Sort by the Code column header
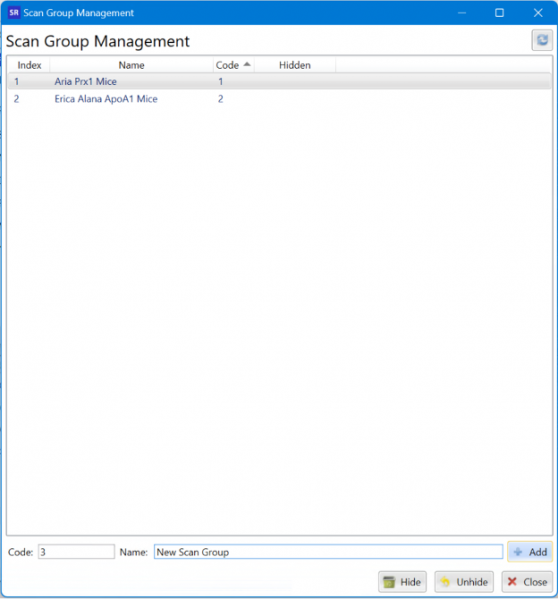 click(233, 65)
